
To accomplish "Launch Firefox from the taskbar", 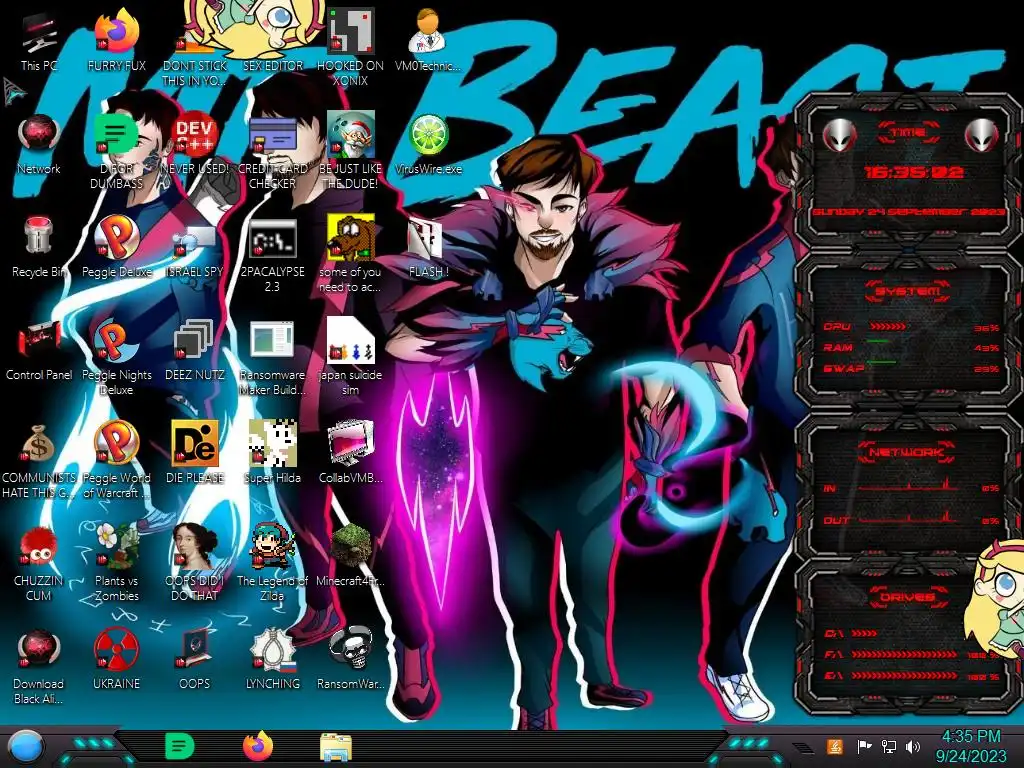I will click(258, 746).
